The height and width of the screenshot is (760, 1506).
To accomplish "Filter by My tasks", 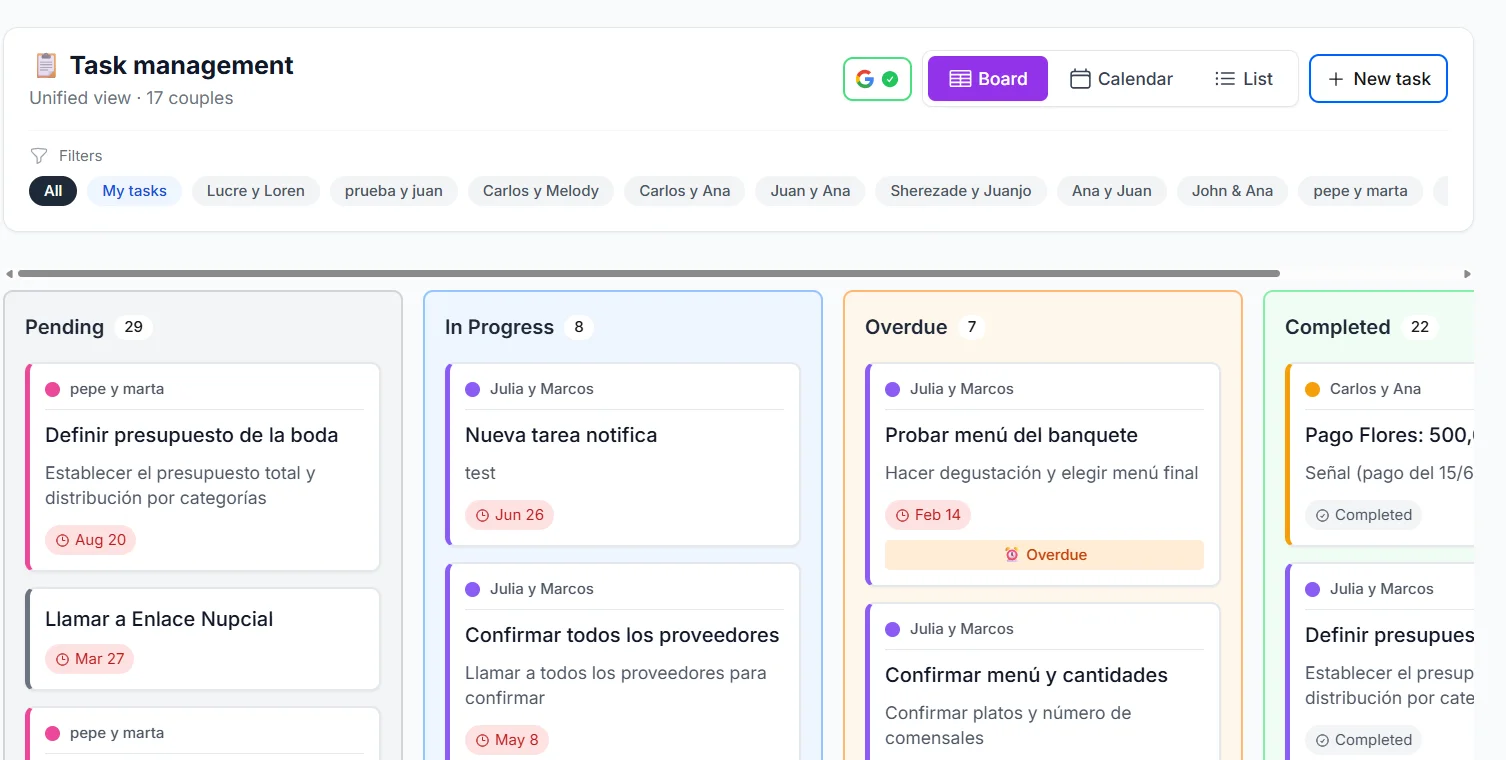I will (134, 191).
